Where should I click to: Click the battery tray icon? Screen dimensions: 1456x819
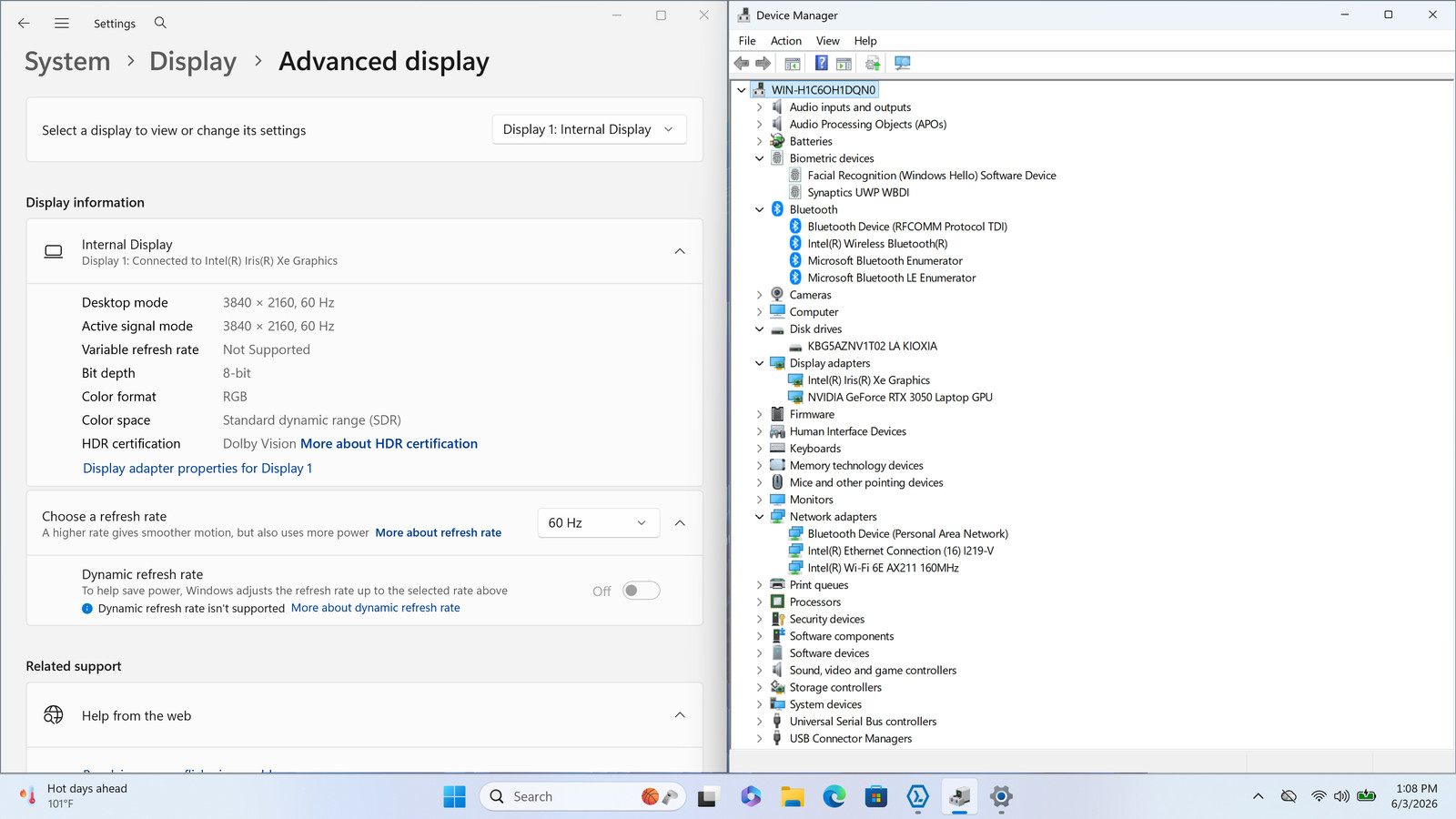tap(1366, 796)
